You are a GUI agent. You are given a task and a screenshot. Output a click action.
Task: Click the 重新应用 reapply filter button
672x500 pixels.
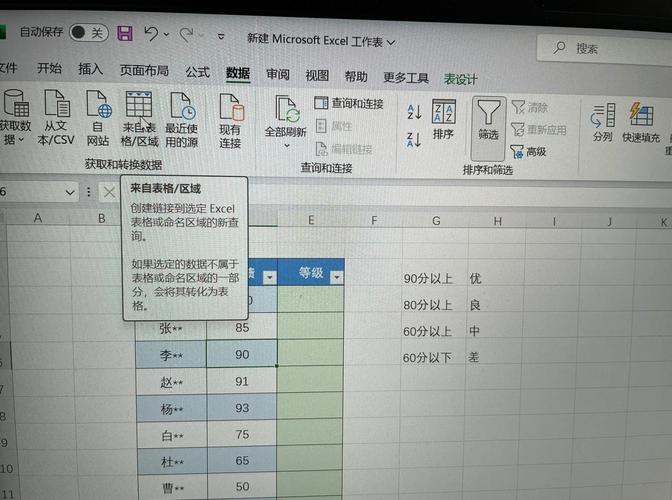pyautogui.click(x=539, y=130)
